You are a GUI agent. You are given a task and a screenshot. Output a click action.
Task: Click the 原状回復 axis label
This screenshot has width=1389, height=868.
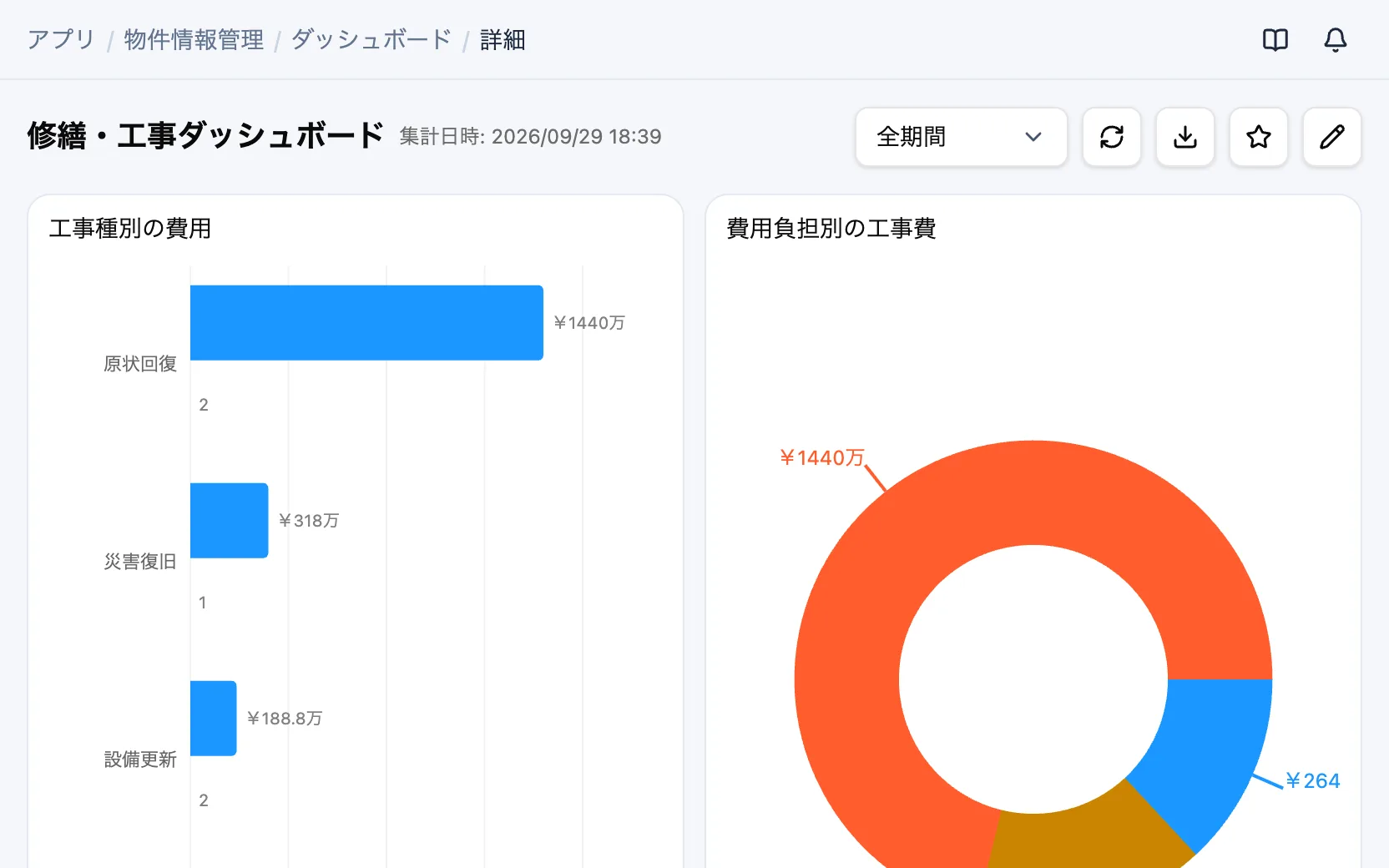pyautogui.click(x=140, y=364)
